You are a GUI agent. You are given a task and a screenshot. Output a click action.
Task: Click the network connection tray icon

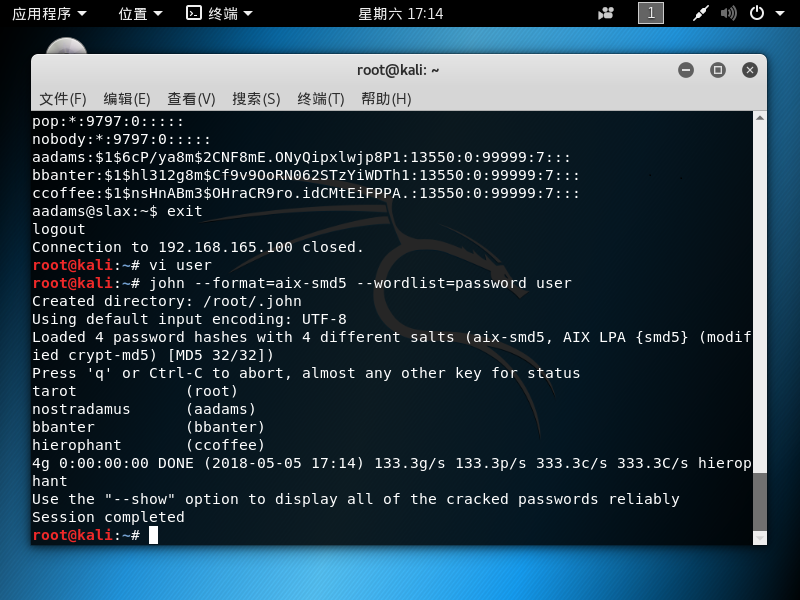click(701, 13)
